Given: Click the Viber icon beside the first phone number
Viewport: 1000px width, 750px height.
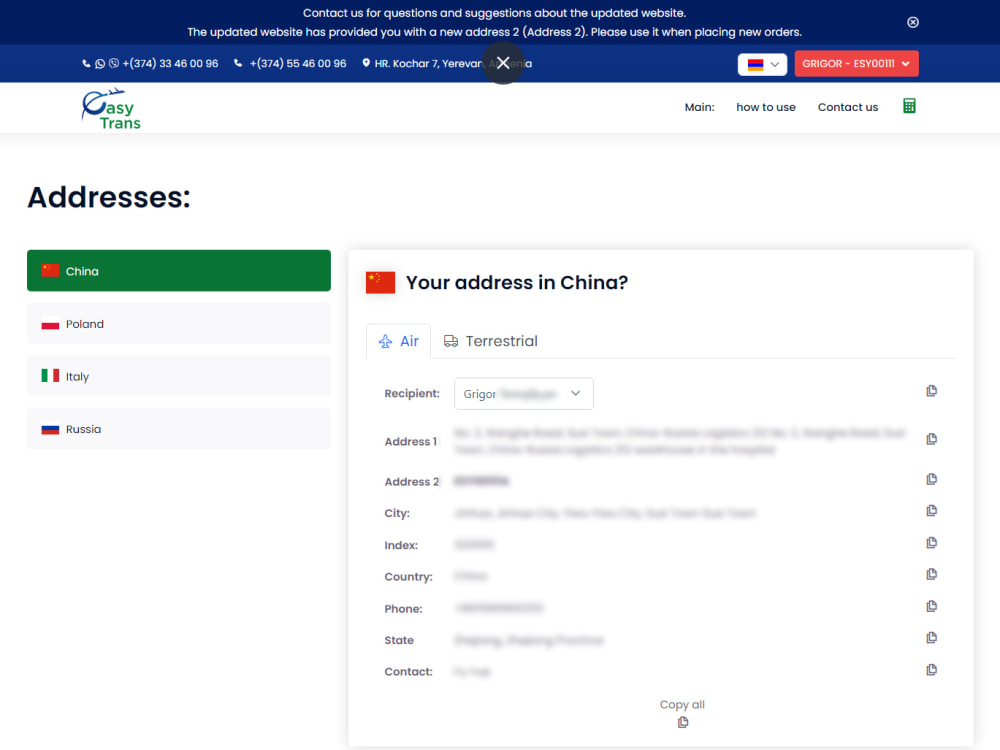Looking at the screenshot, I should tap(114, 64).
